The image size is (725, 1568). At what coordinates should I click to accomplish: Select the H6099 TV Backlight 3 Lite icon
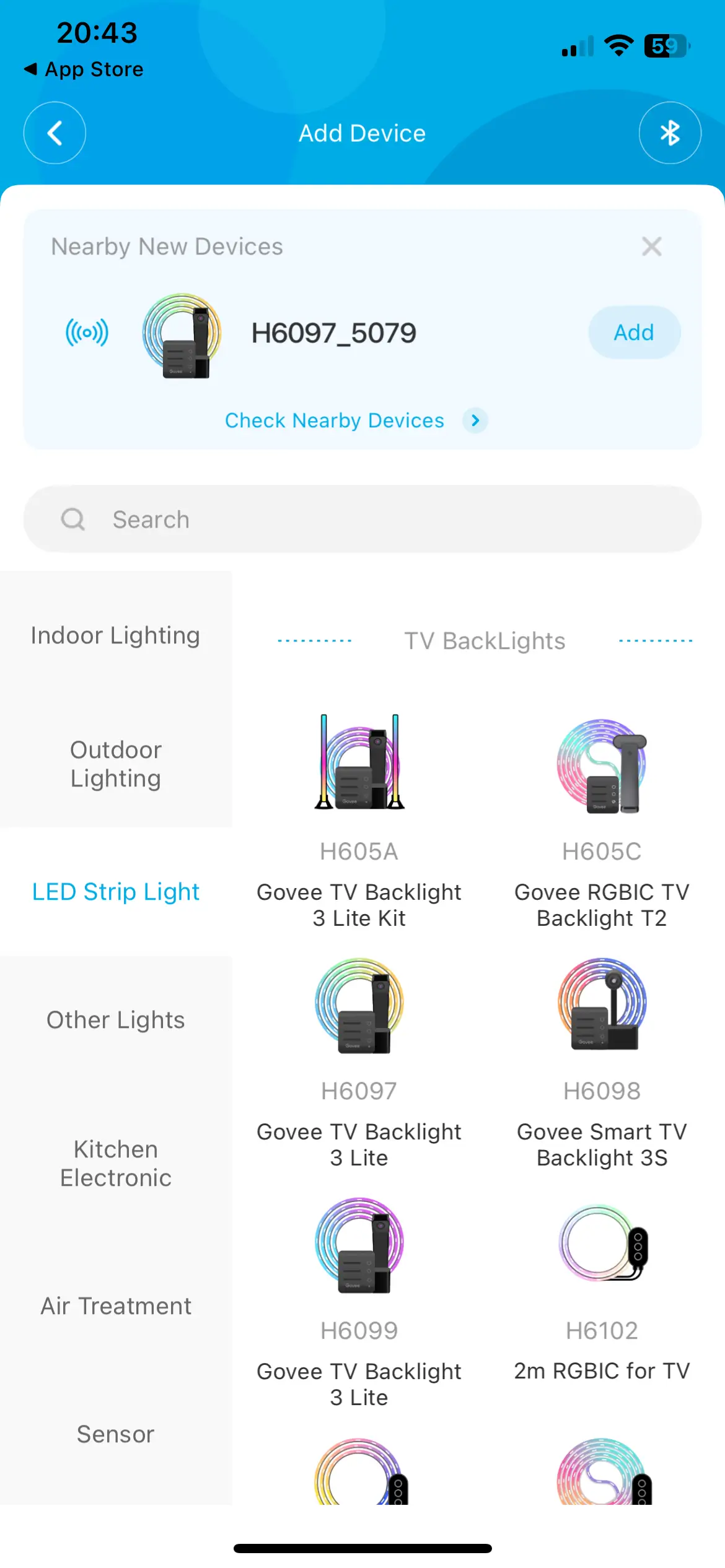click(x=359, y=1245)
